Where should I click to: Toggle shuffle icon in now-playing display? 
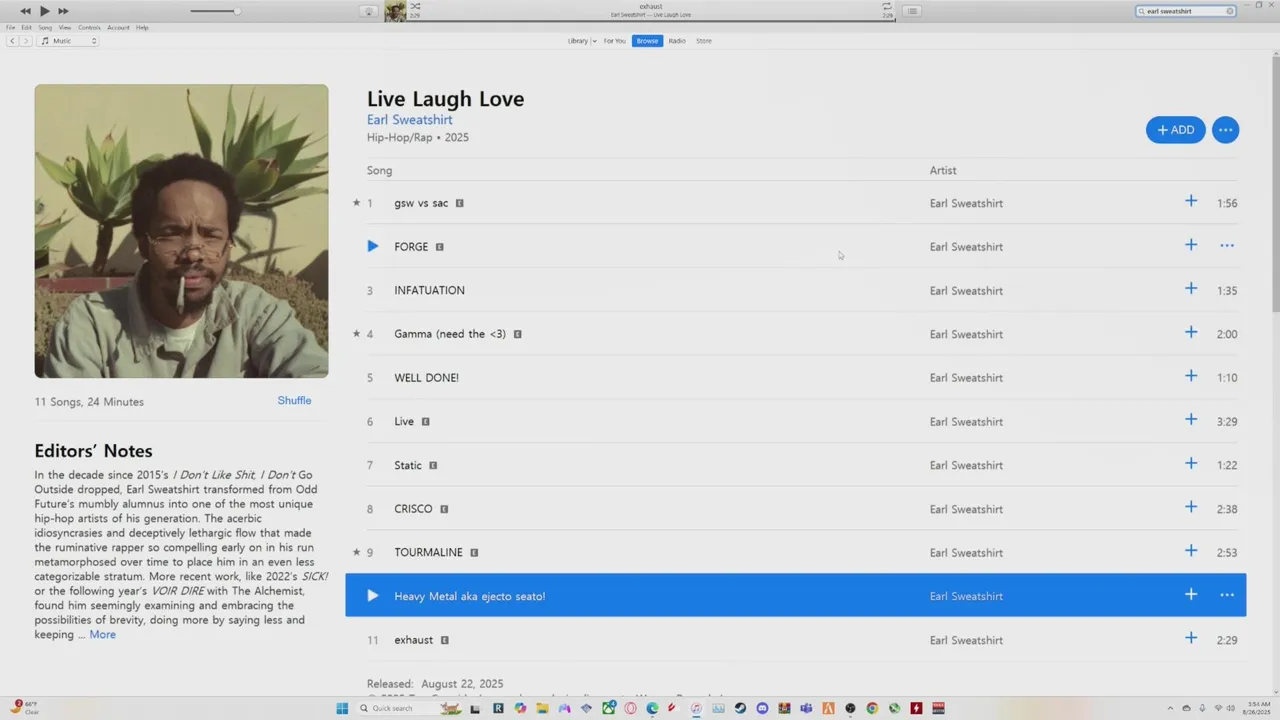tap(415, 6)
